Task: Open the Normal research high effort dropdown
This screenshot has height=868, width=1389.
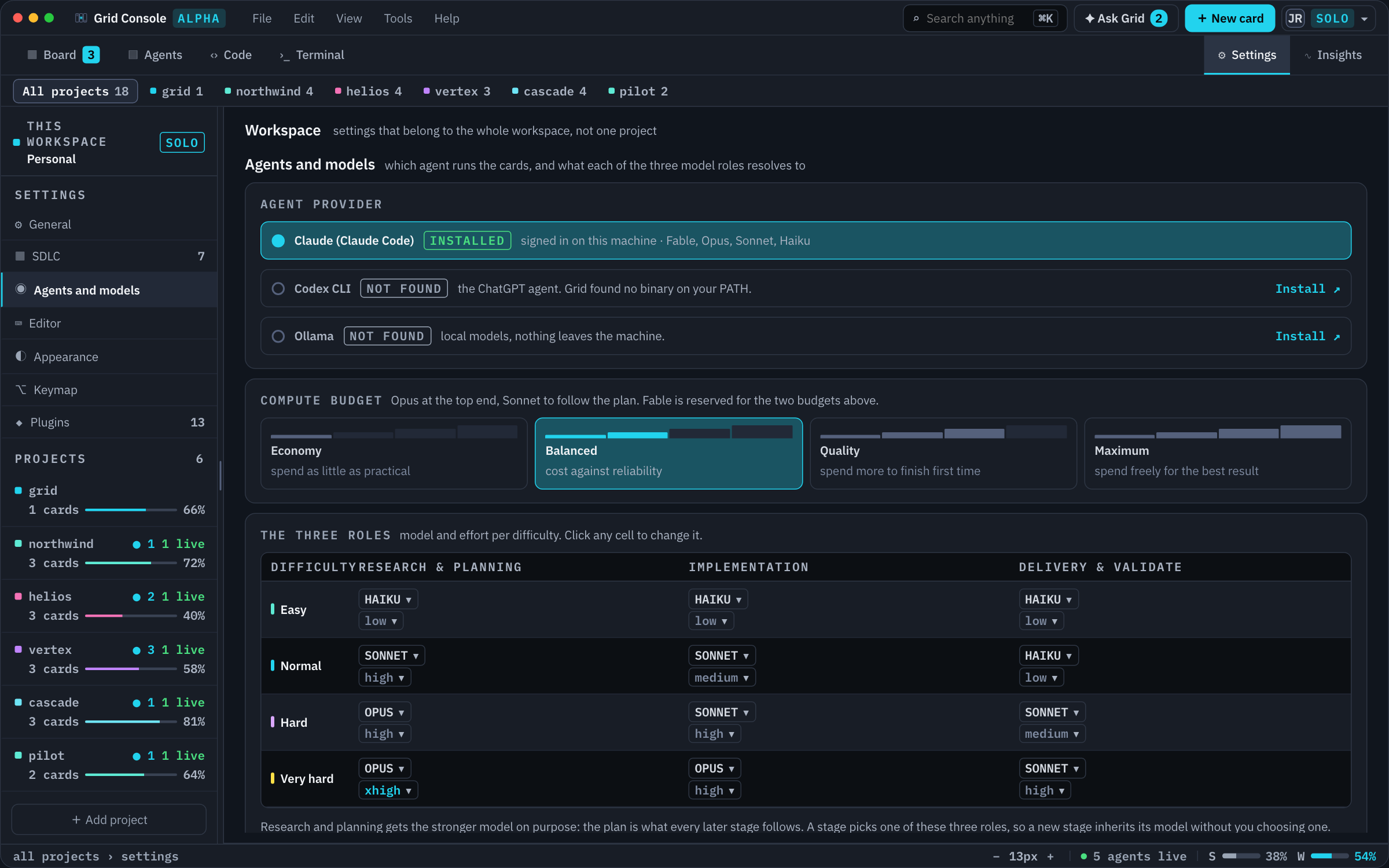Action: point(385,678)
